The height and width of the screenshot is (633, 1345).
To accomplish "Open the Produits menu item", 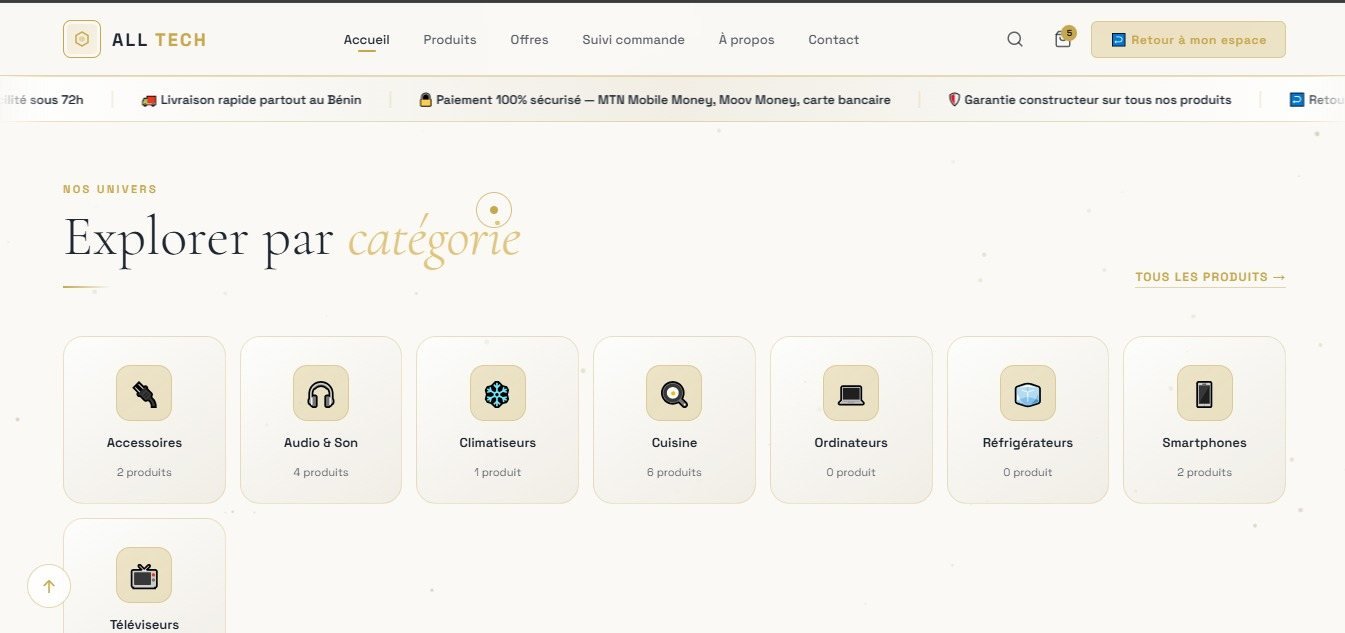I will pos(450,40).
